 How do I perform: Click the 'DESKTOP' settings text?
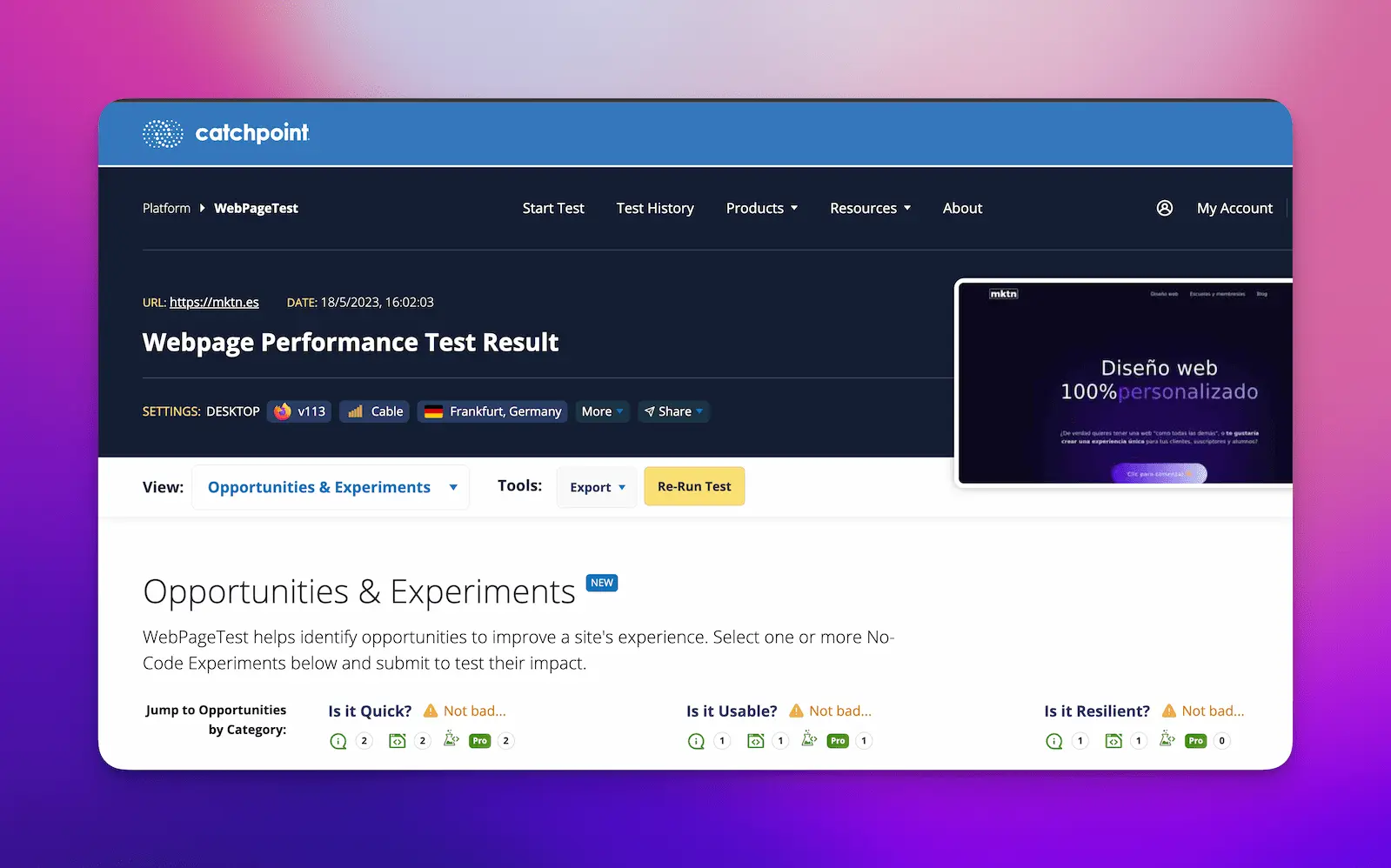[x=233, y=411]
